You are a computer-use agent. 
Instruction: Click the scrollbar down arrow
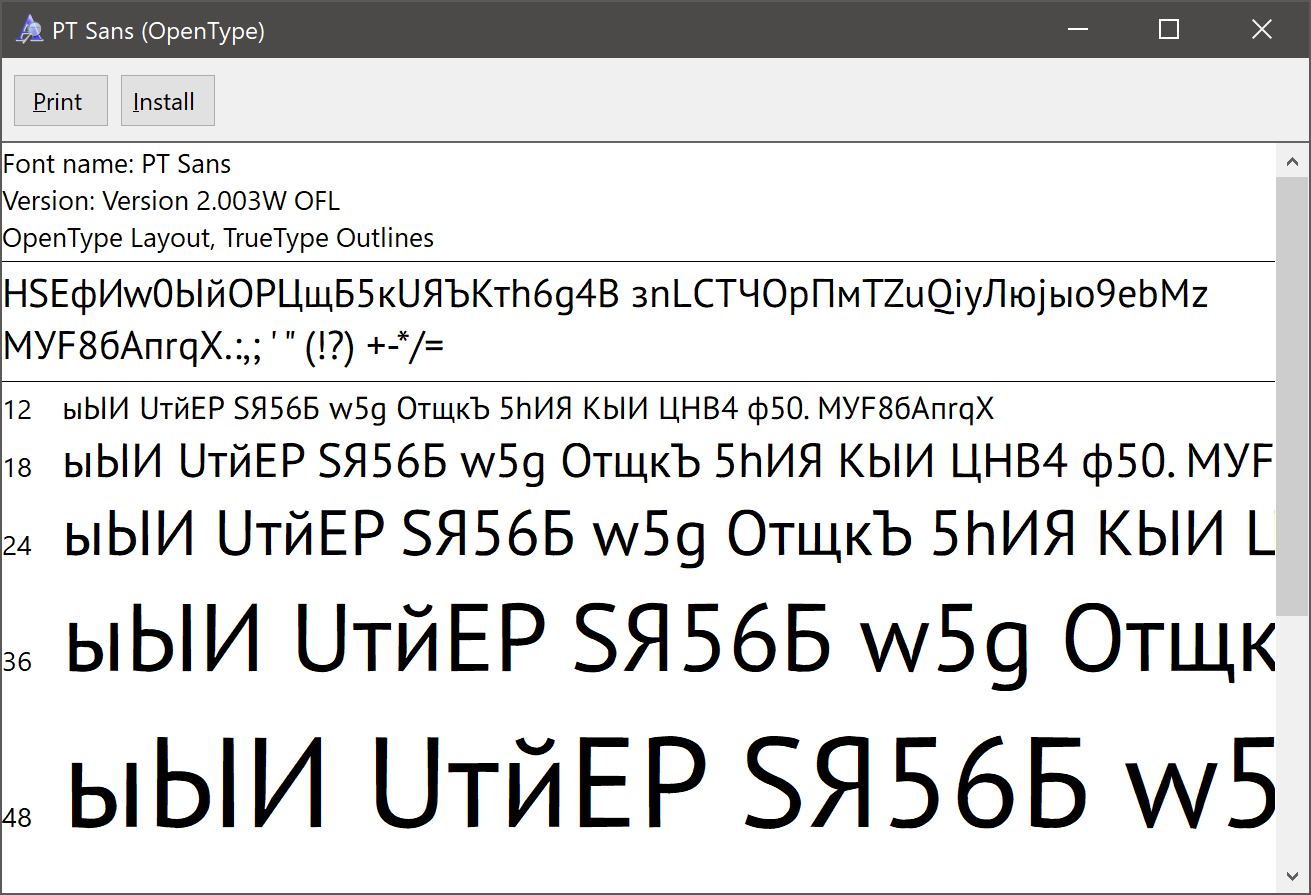pyautogui.click(x=1291, y=877)
